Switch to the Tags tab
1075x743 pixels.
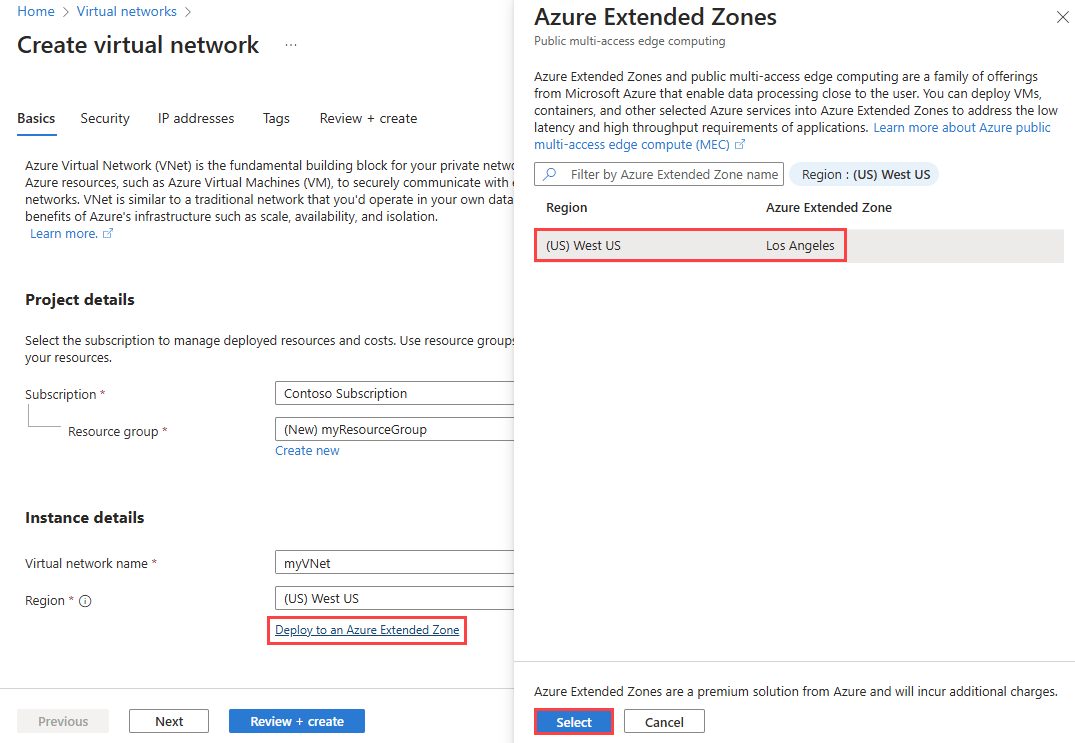276,118
